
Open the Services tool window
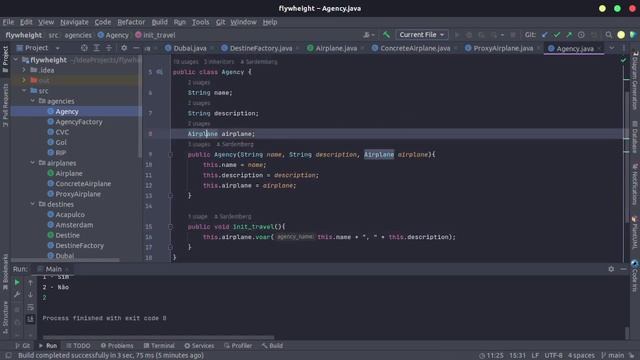pos(199,346)
